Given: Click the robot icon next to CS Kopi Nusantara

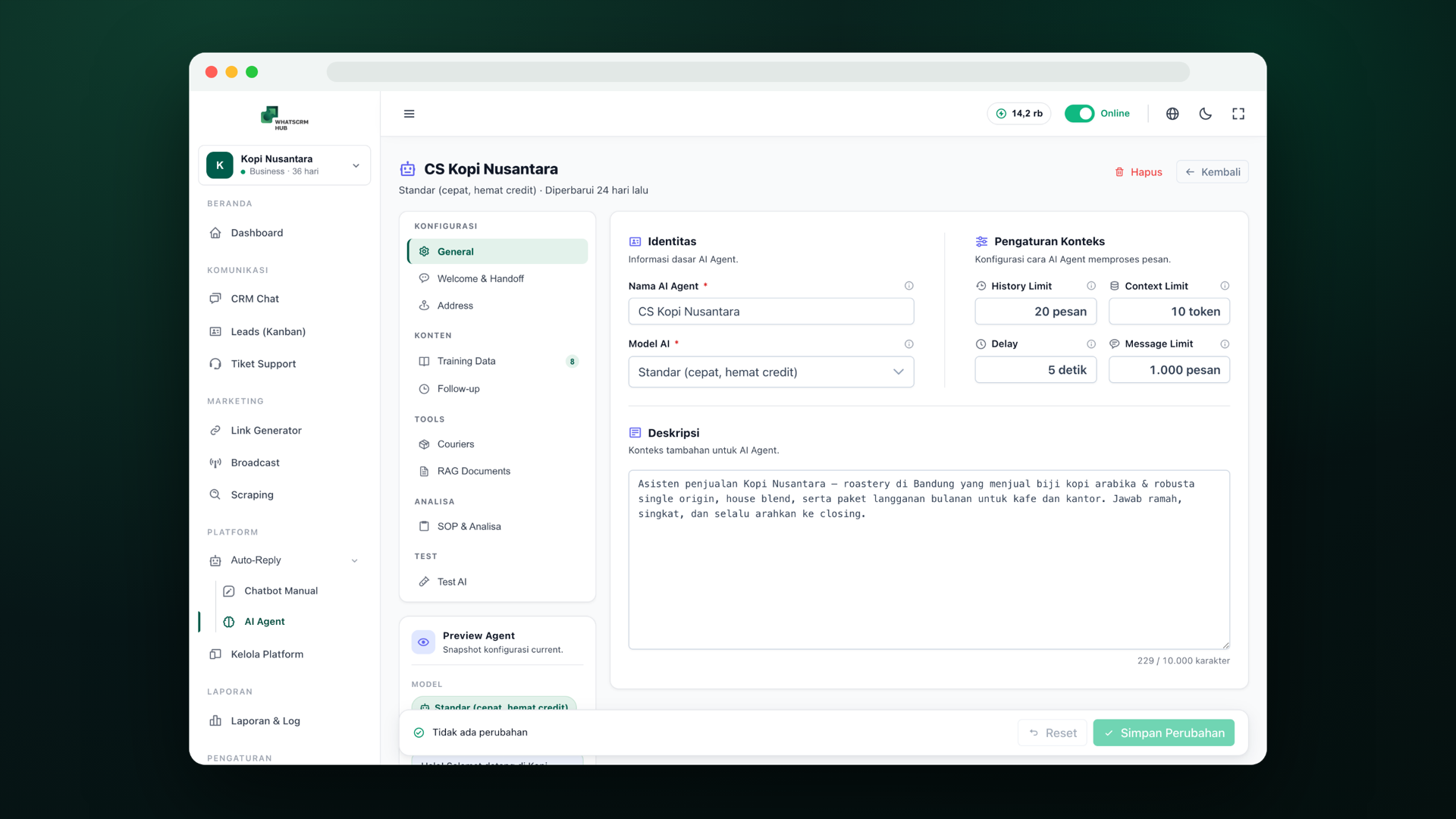Looking at the screenshot, I should click(408, 169).
